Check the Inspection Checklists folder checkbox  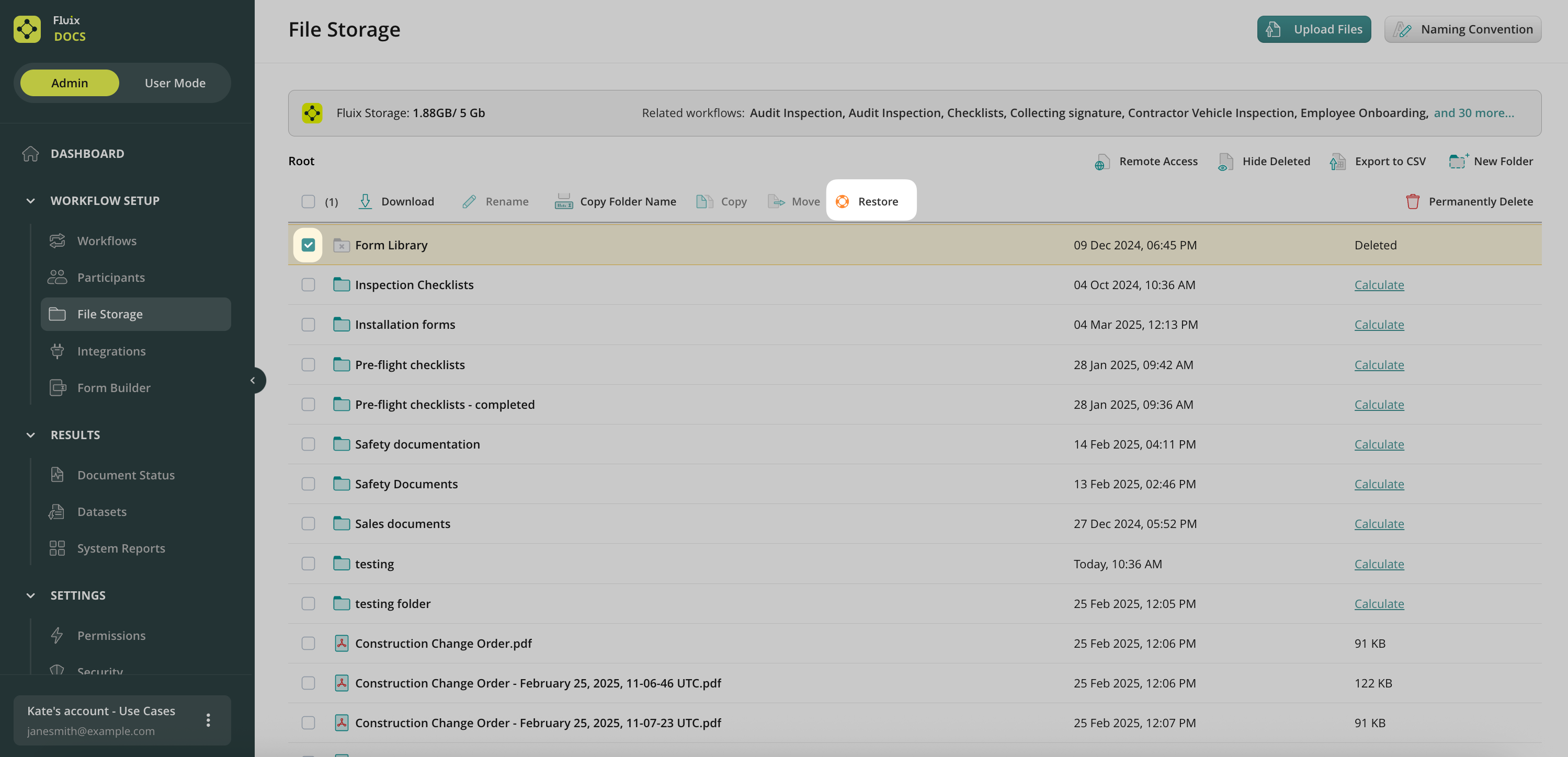308,285
